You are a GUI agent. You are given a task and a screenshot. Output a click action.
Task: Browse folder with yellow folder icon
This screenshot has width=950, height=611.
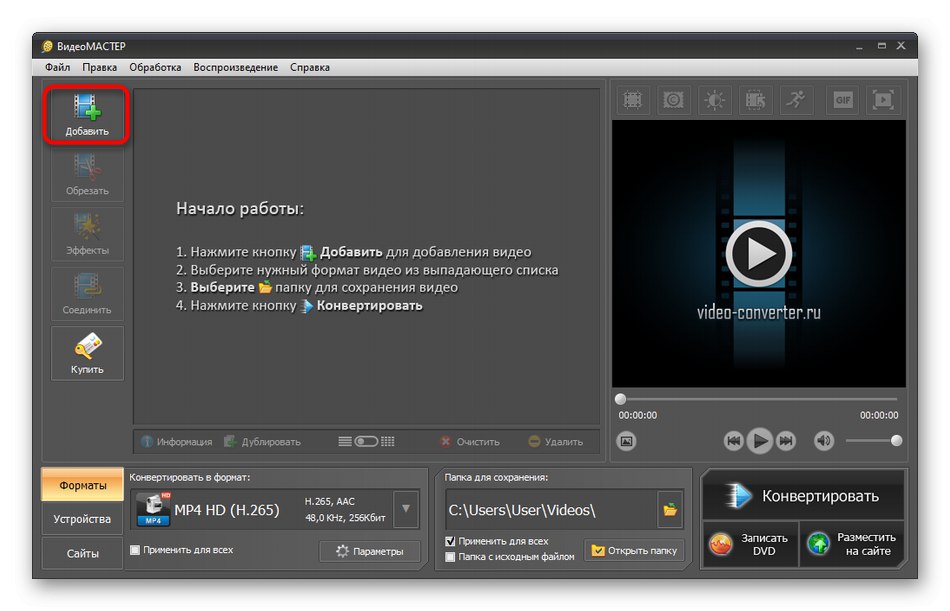click(x=670, y=510)
